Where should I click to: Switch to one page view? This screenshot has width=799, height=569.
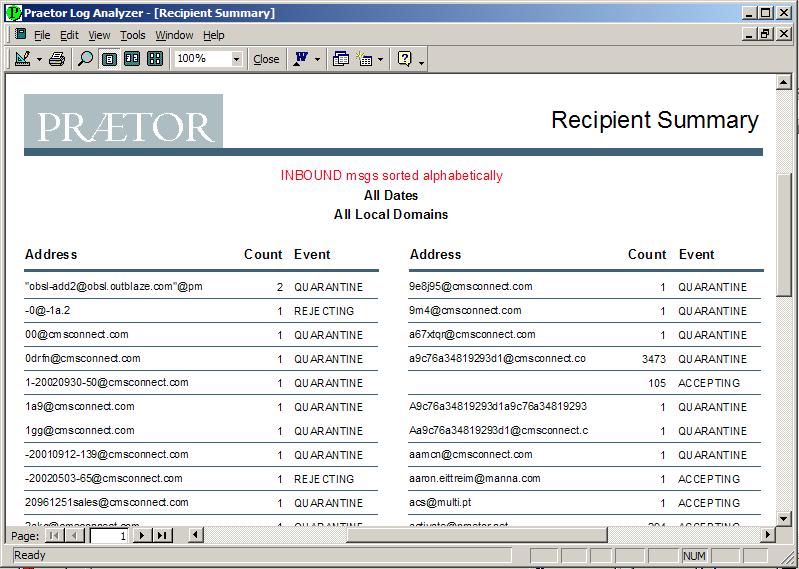click(109, 59)
